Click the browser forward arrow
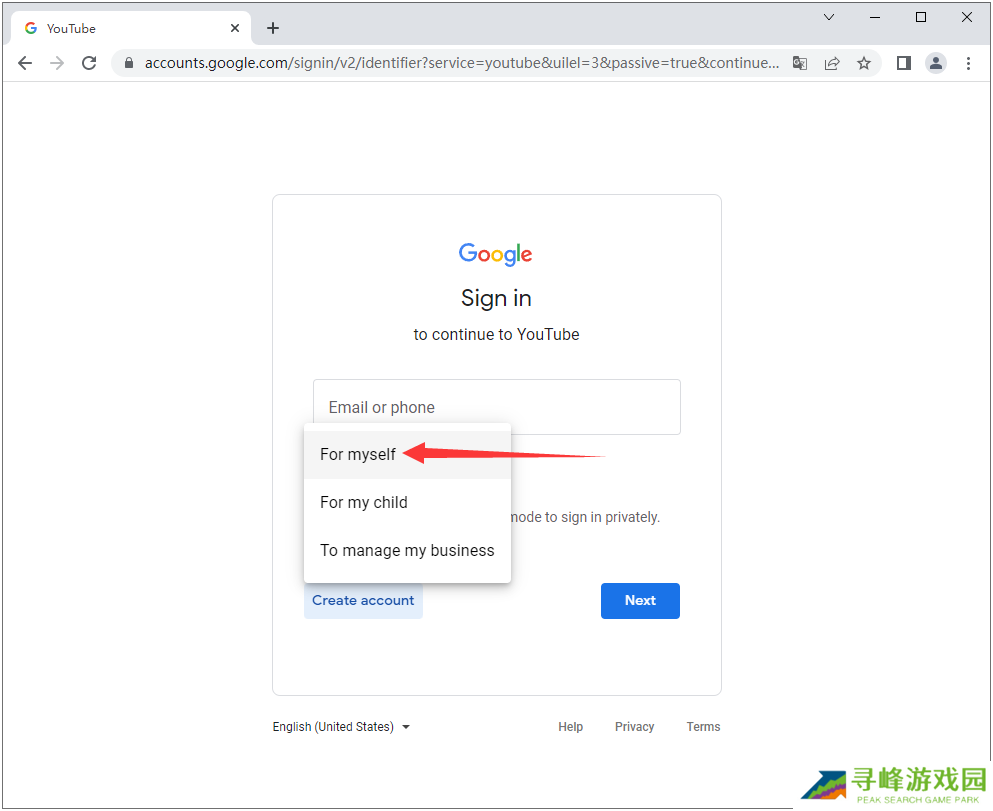The height and width of the screenshot is (811, 993). 57,63
